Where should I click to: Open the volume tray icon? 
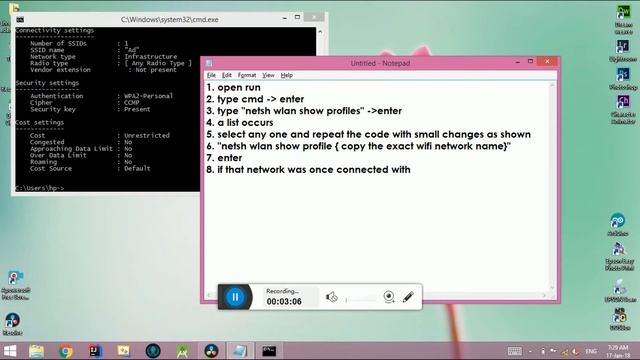pyautogui.click(x=576, y=351)
